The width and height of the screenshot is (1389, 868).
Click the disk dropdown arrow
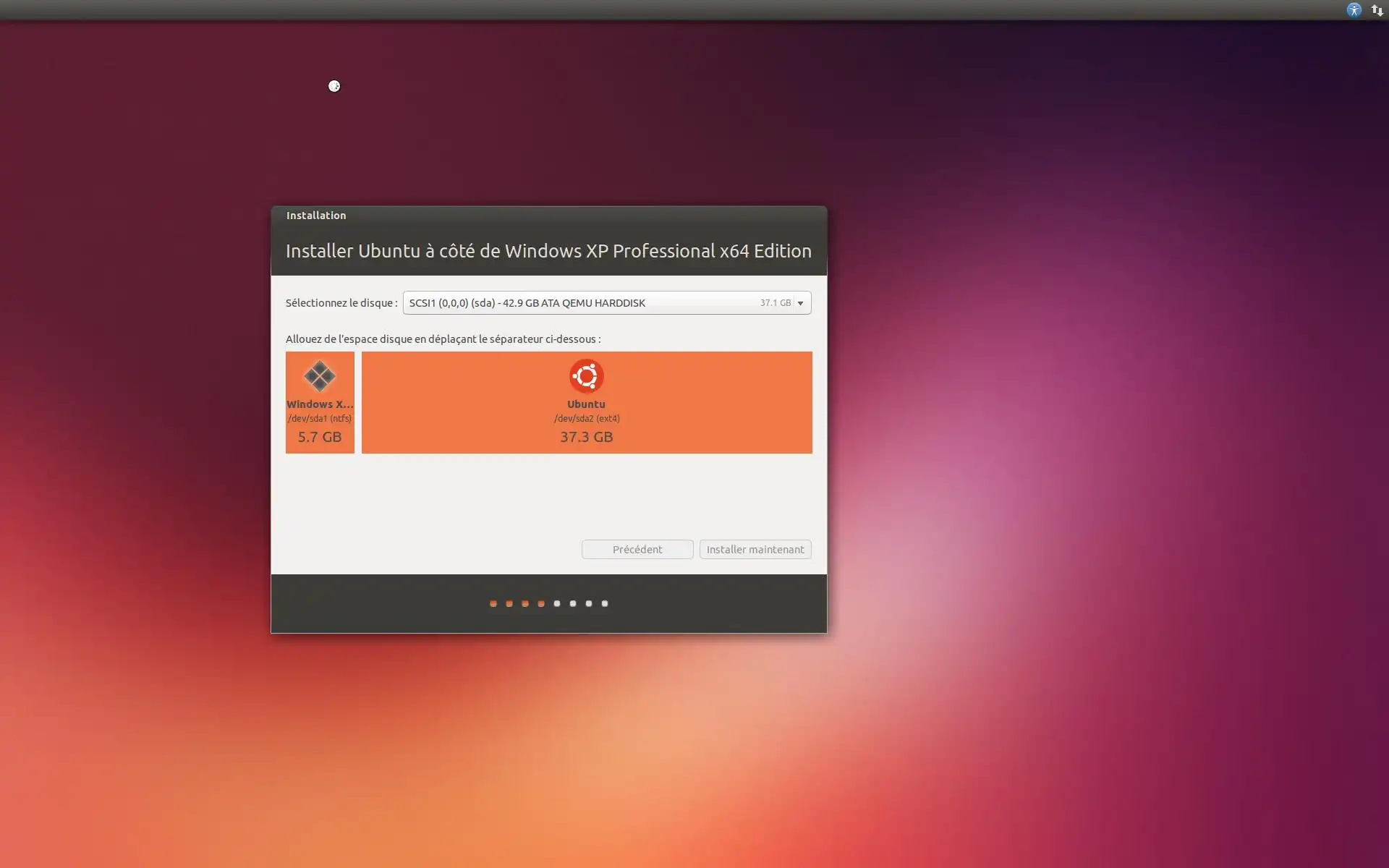point(800,303)
